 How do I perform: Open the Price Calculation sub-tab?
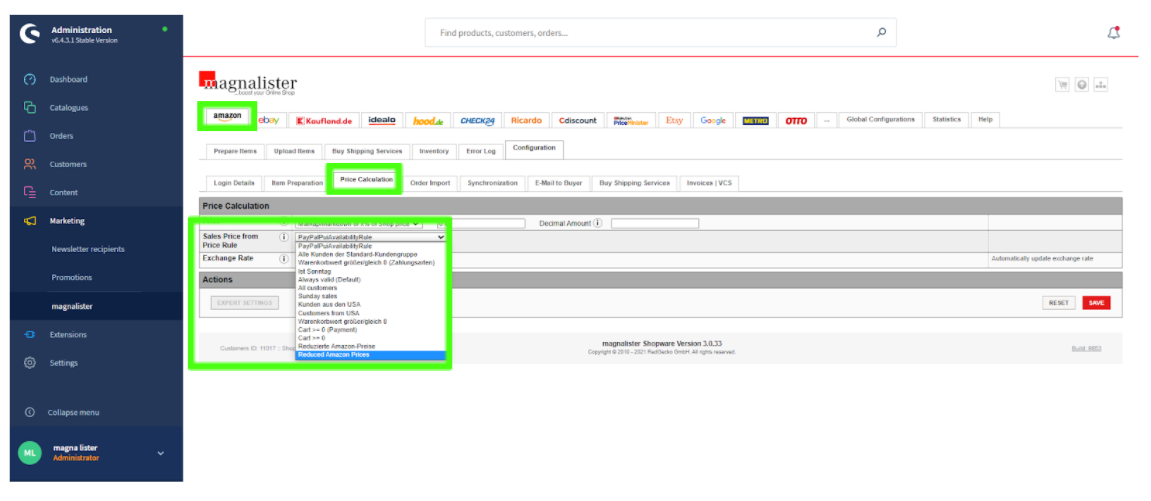click(x=366, y=180)
